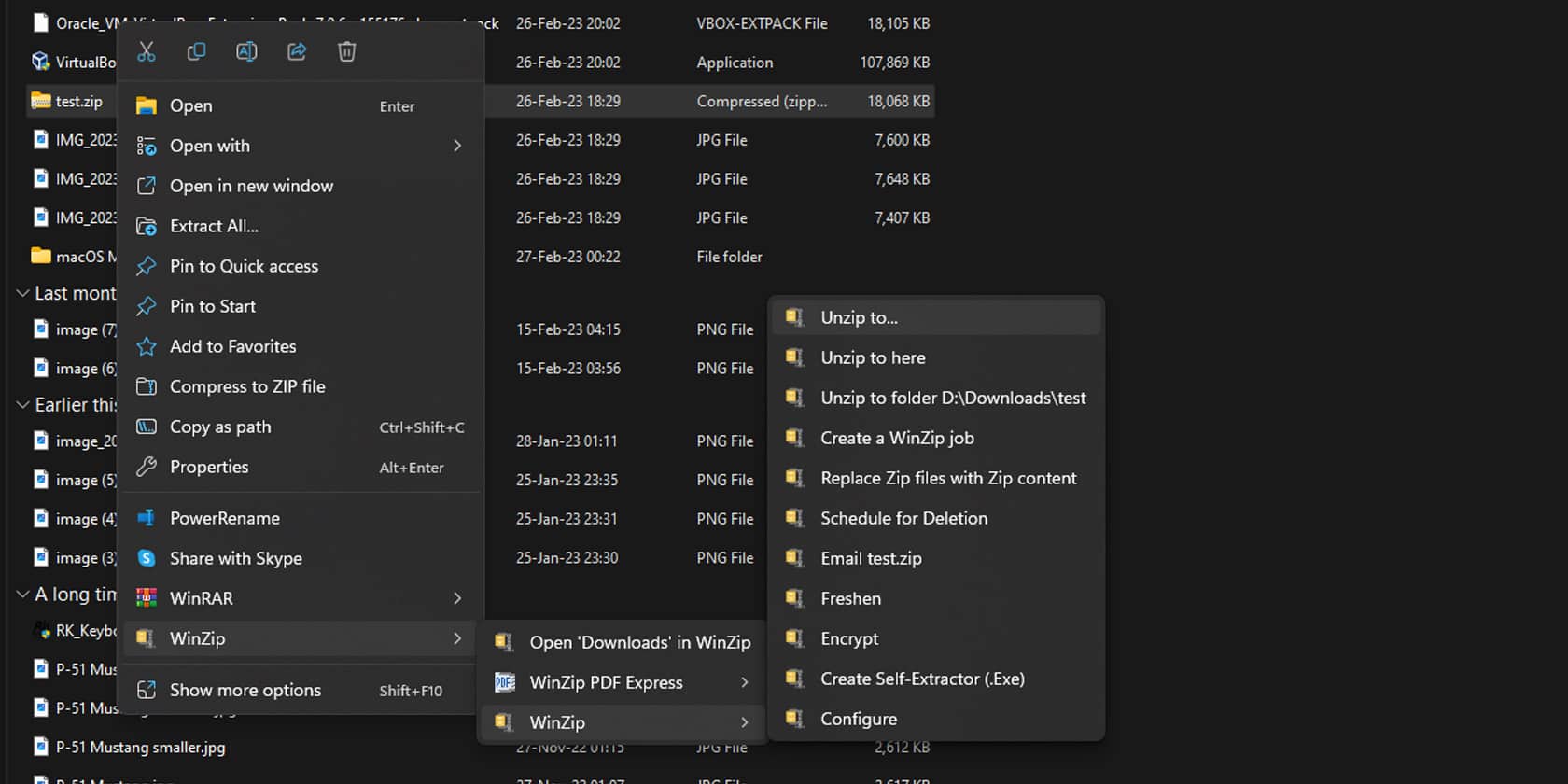Click the icon beside Configure
Screen dimensions: 1568x784
tap(794, 719)
